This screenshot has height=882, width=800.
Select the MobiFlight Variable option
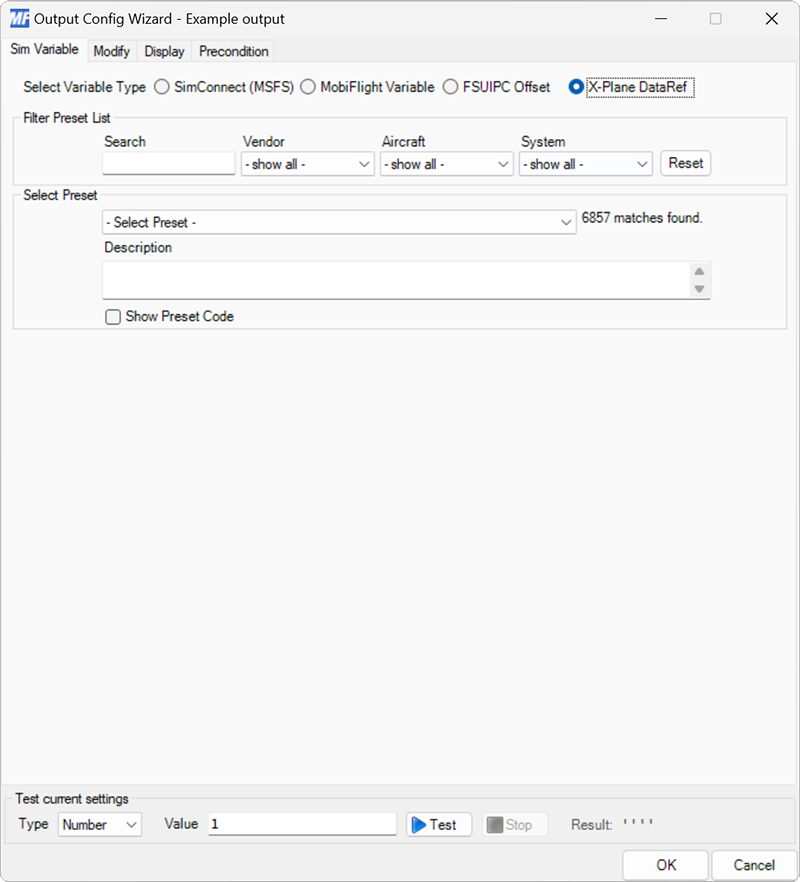pos(308,87)
